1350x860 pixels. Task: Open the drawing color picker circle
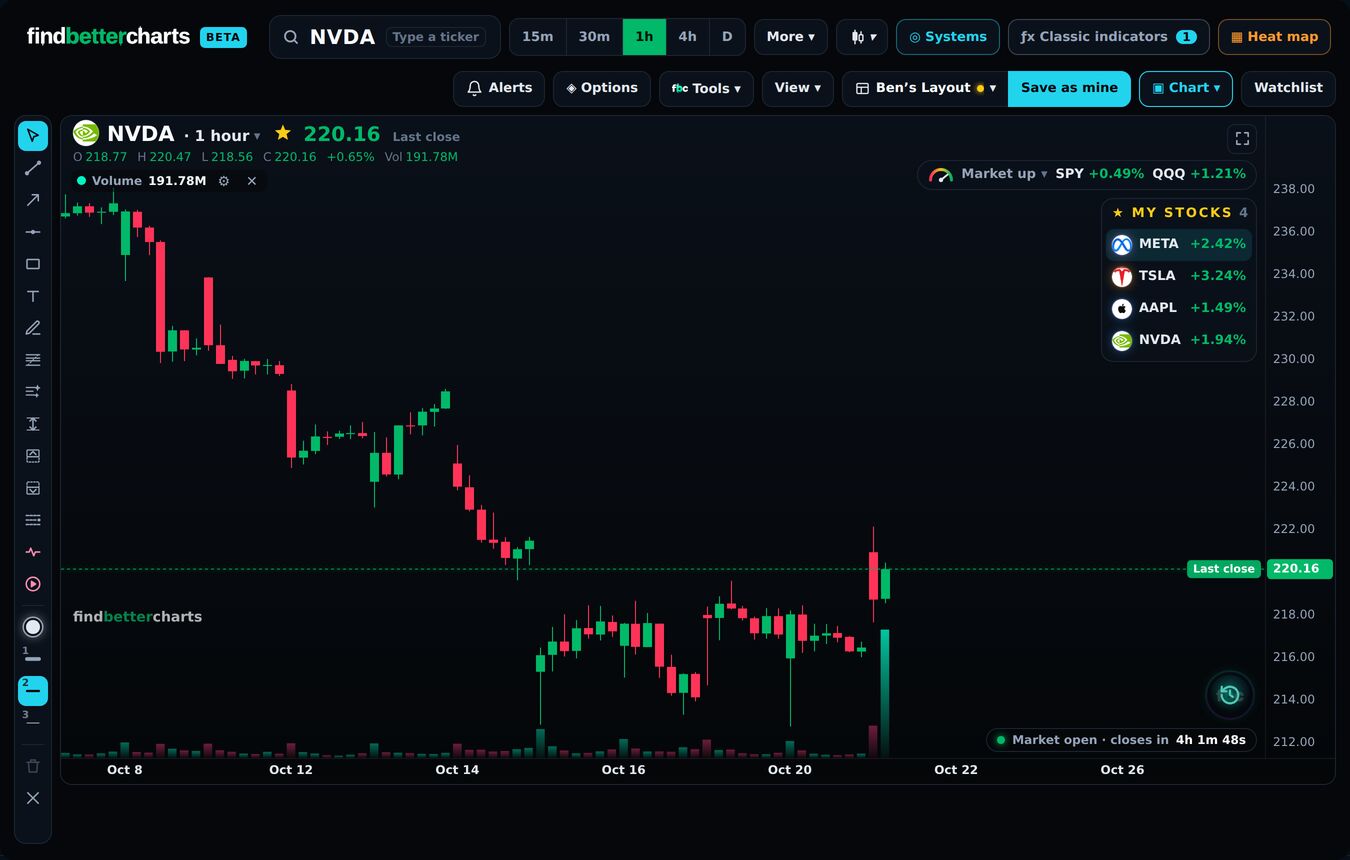point(33,627)
